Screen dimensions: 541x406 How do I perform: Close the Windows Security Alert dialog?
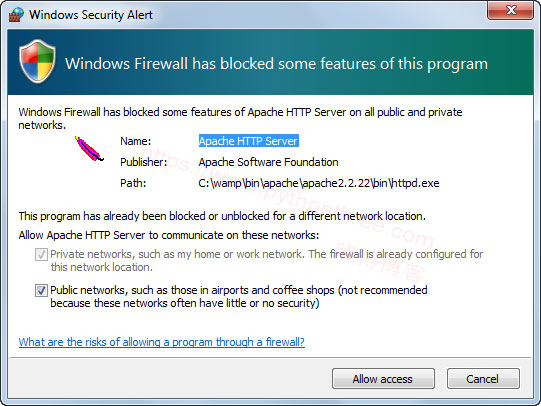510,10
